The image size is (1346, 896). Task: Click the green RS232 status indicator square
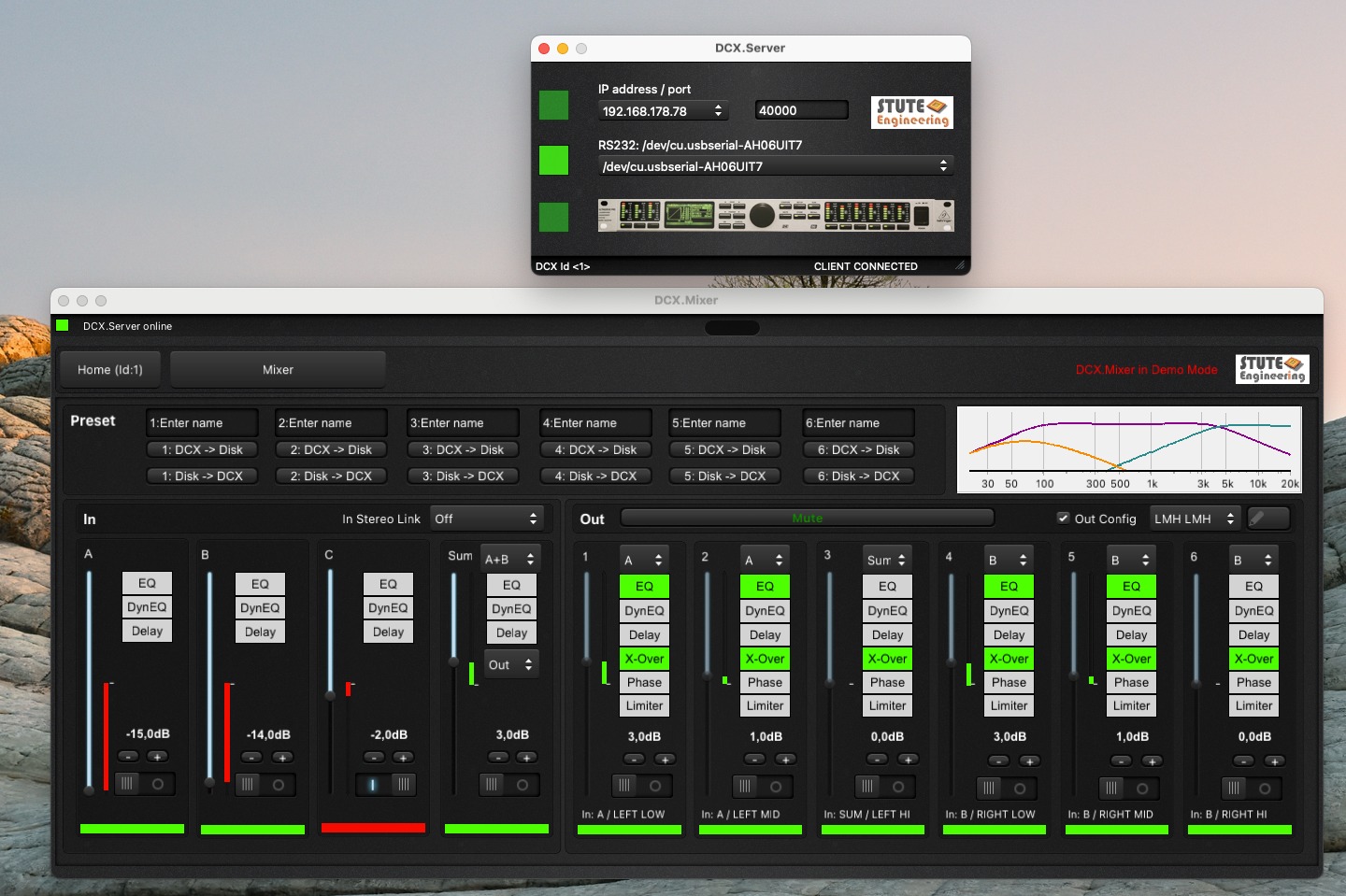click(553, 161)
